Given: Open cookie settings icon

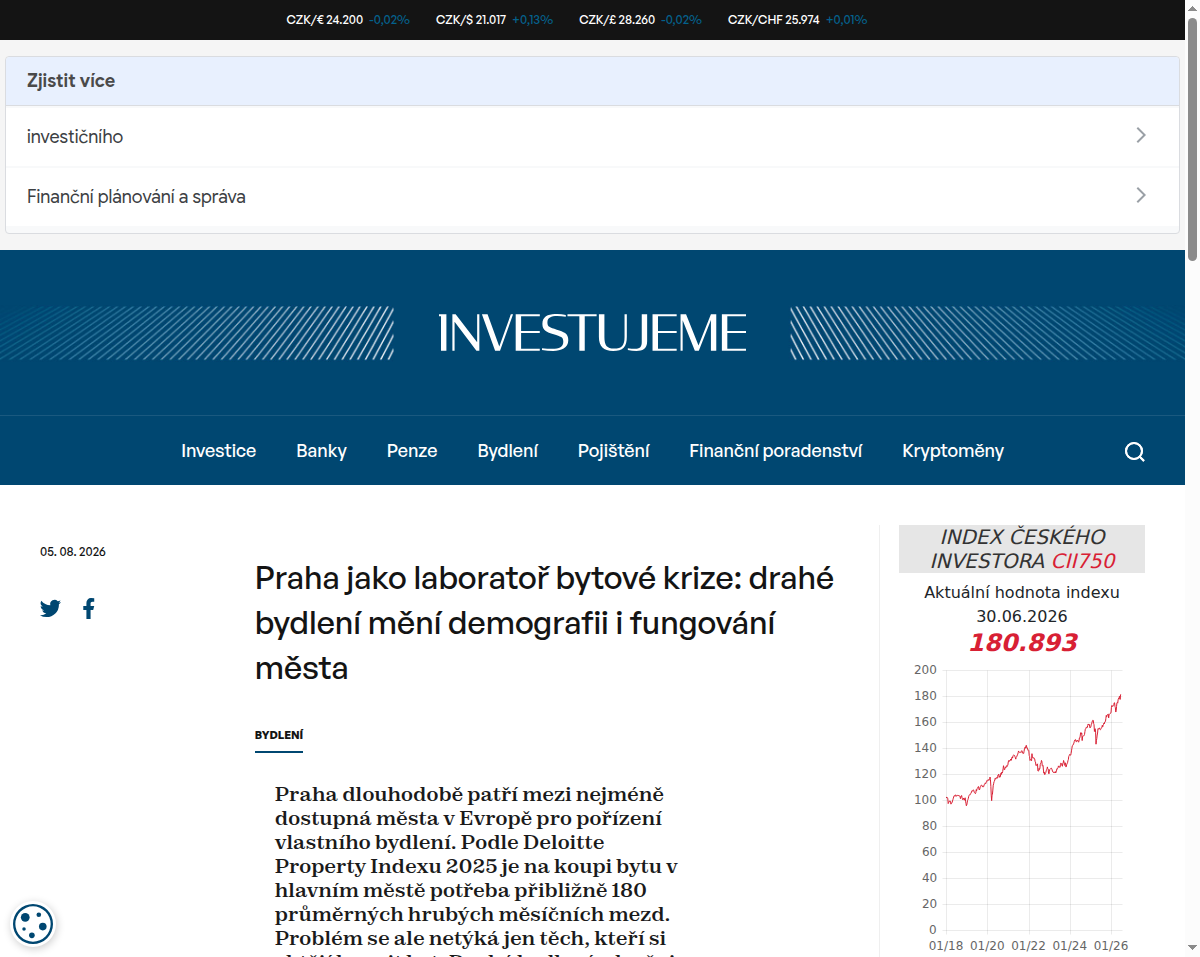Looking at the screenshot, I should click(33, 924).
